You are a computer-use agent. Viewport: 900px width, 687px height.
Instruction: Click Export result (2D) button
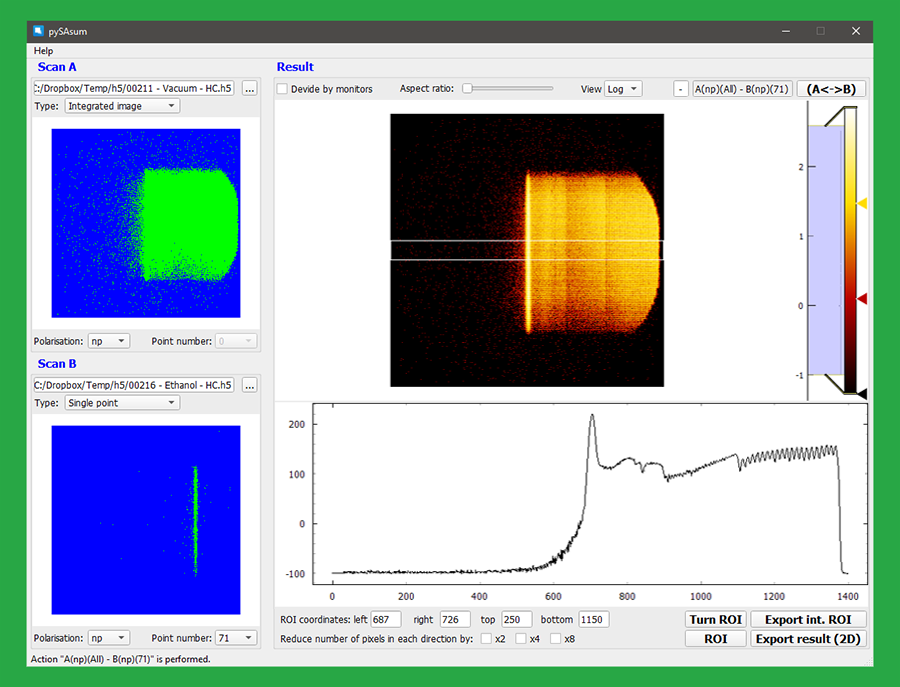click(x=809, y=639)
